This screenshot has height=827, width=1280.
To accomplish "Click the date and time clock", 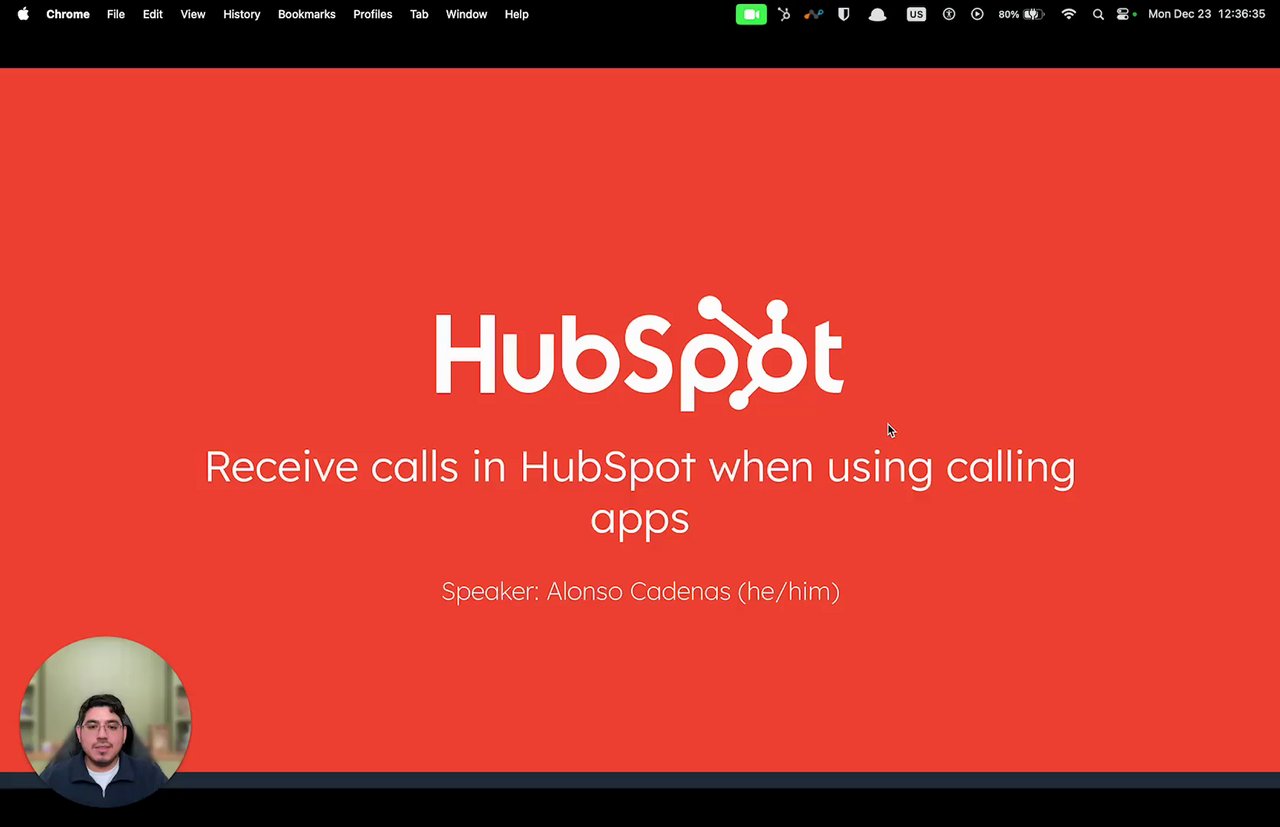I will coord(1207,14).
